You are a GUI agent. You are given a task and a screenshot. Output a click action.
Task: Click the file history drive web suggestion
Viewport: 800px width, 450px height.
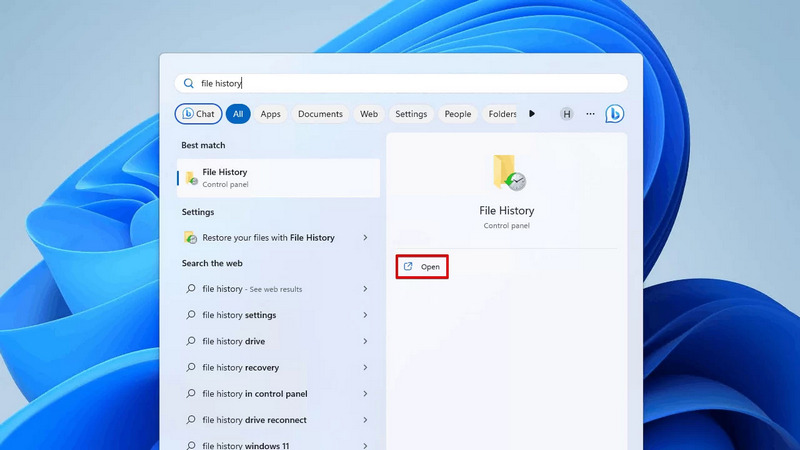coord(233,342)
